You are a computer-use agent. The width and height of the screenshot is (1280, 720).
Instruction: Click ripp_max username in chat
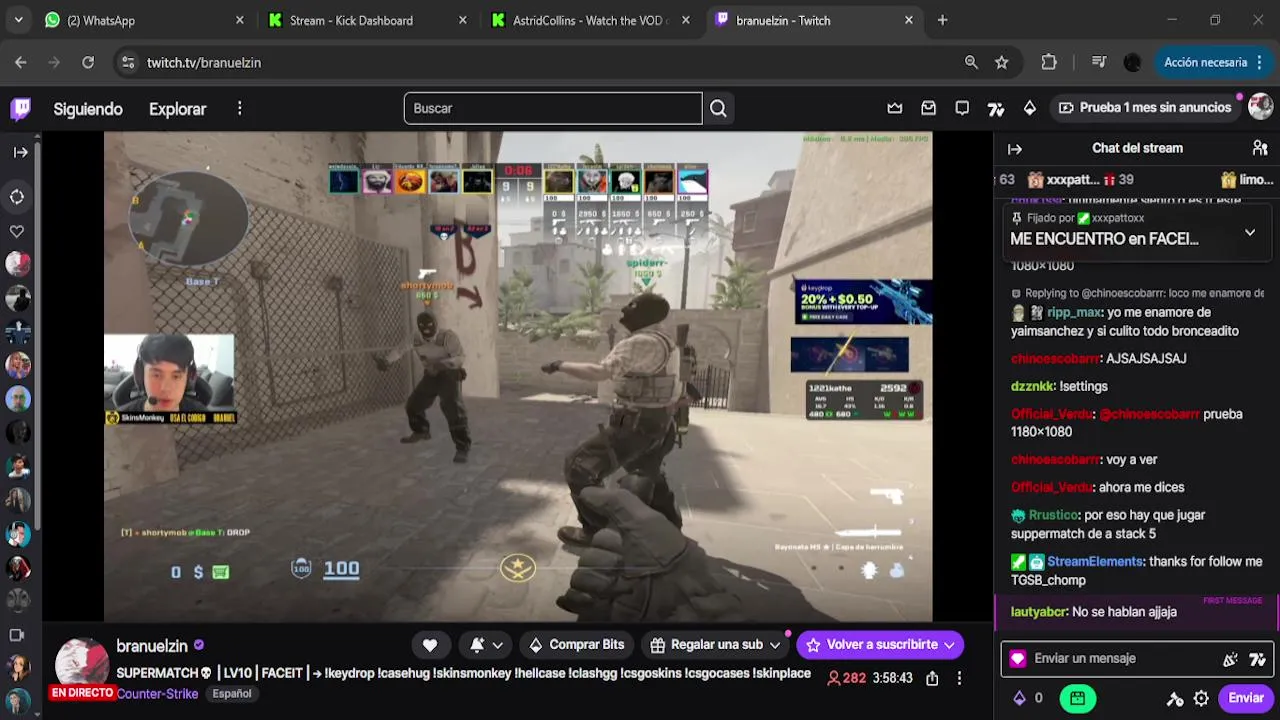click(1074, 313)
